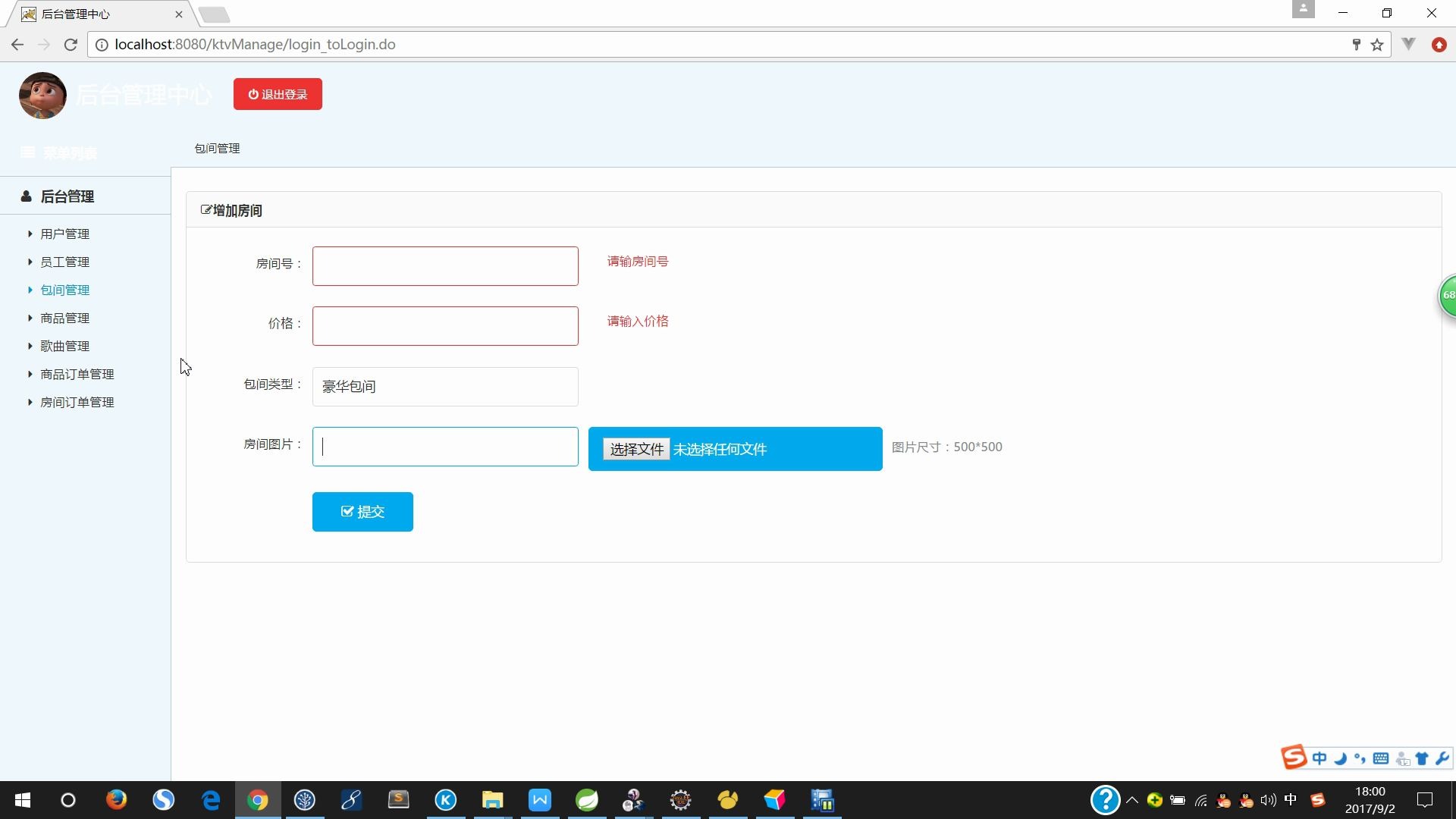The image size is (1456, 819).
Task: Click the 增加房间 panel heading
Action: [x=231, y=210]
